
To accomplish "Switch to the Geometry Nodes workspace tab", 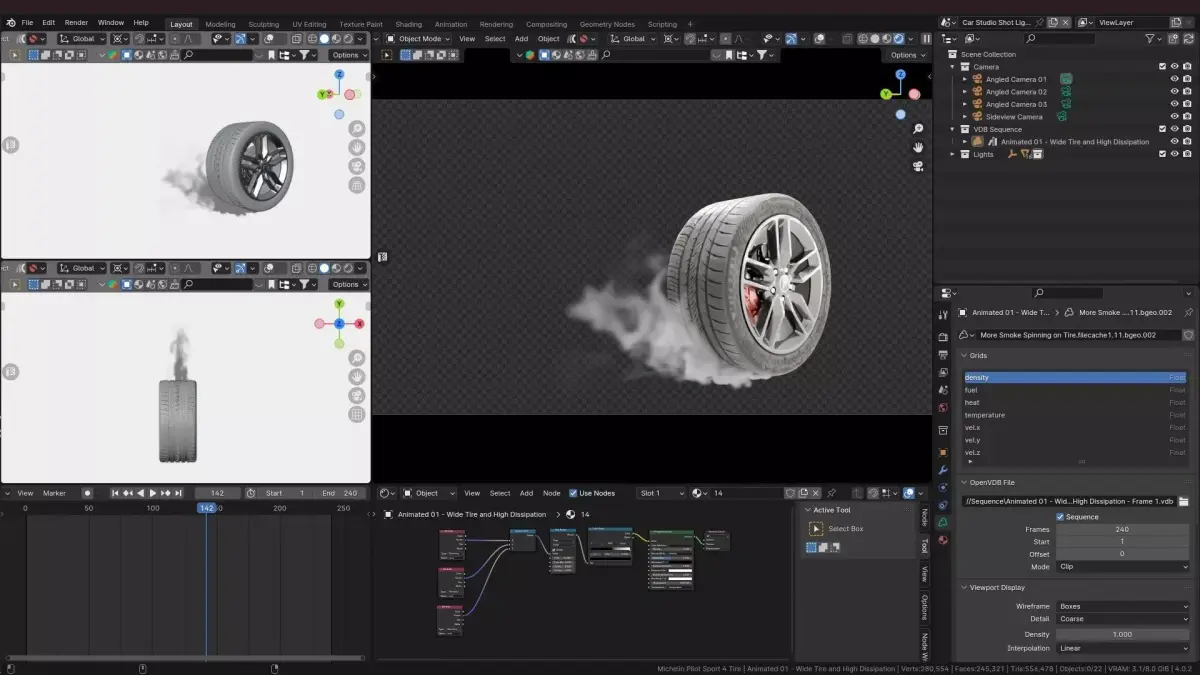I will pyautogui.click(x=607, y=24).
